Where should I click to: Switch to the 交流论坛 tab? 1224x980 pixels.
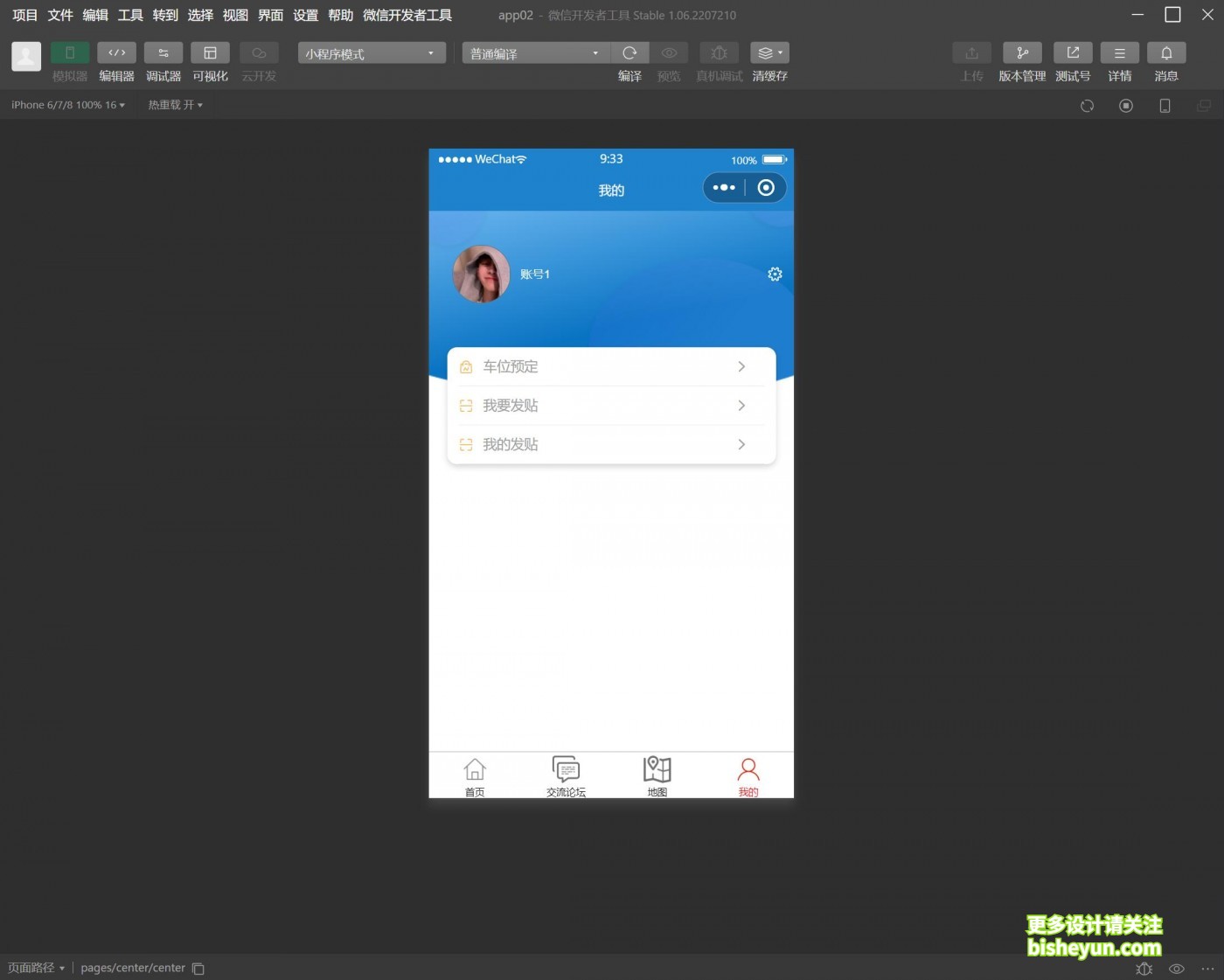pyautogui.click(x=566, y=776)
